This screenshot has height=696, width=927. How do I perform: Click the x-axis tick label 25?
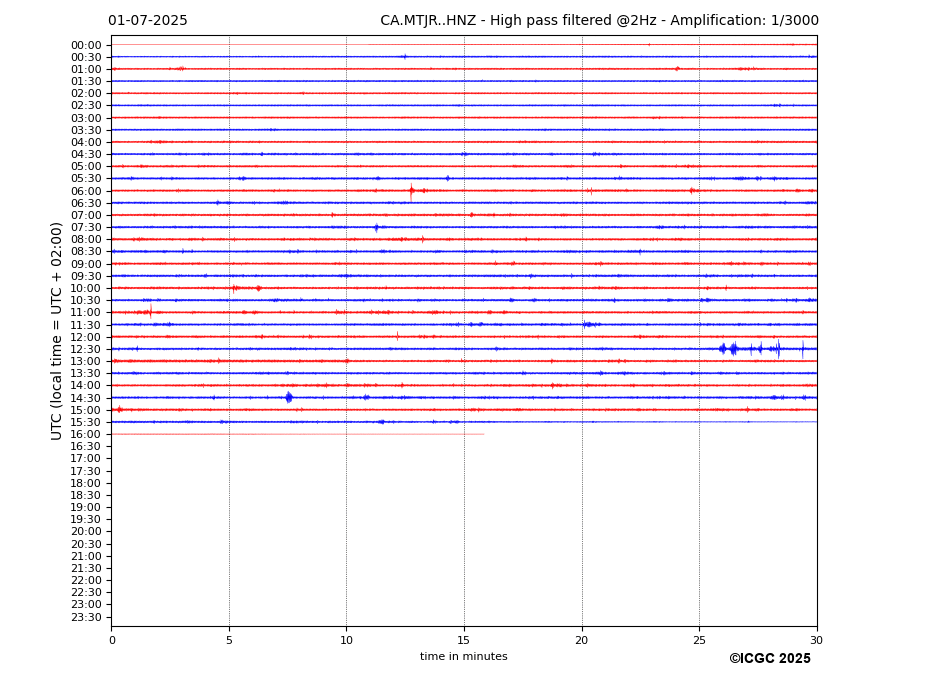[699, 640]
